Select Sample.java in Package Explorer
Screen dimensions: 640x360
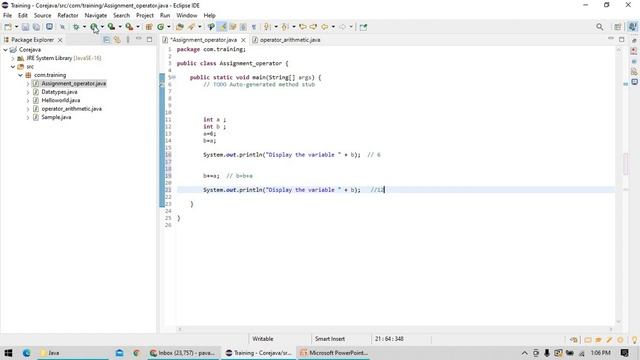pyautogui.click(x=56, y=117)
